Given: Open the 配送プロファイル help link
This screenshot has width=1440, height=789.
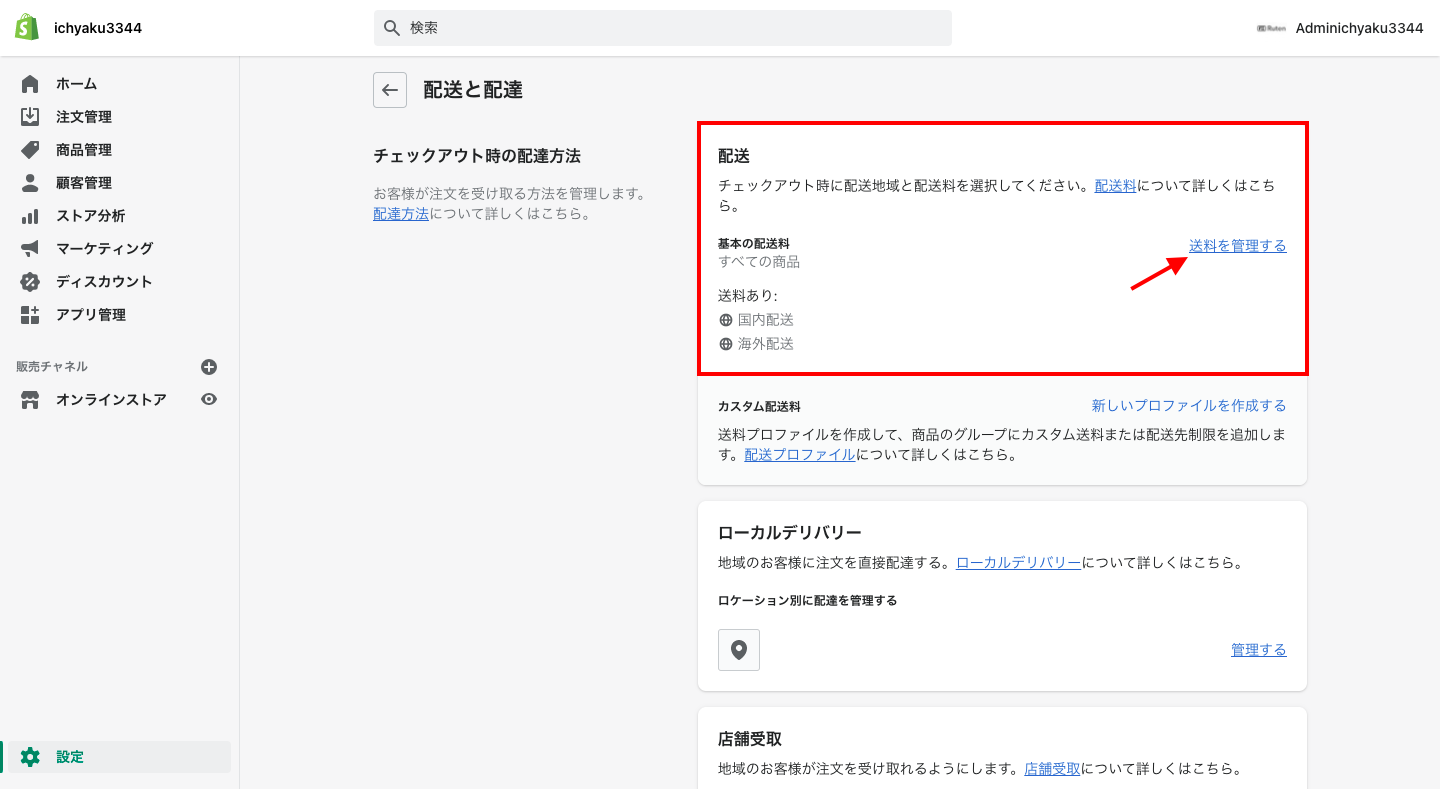Looking at the screenshot, I should 800,455.
